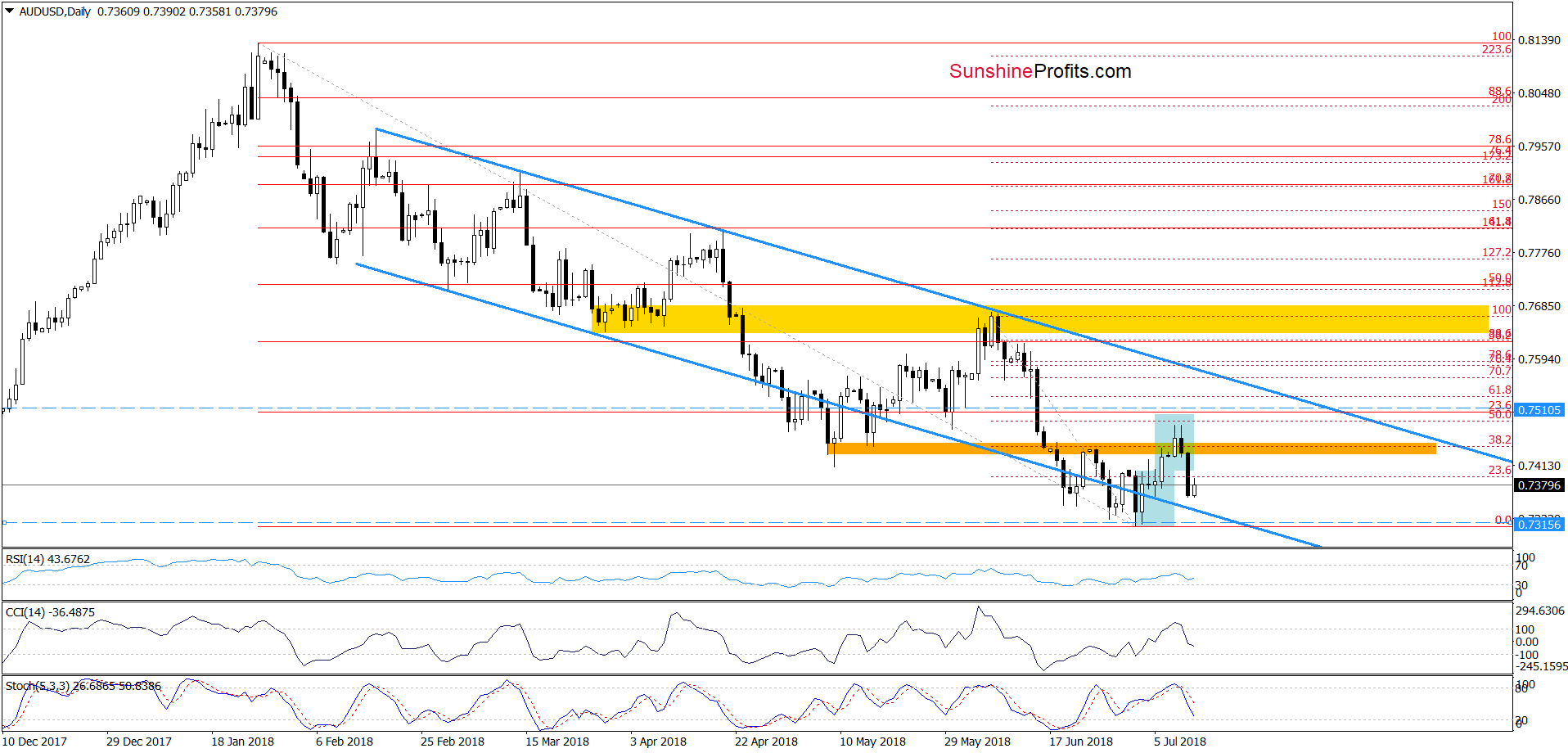Click the 61.8 Fibonacci label near 0.7594
This screenshot has width=1568, height=753.
coord(1500,391)
